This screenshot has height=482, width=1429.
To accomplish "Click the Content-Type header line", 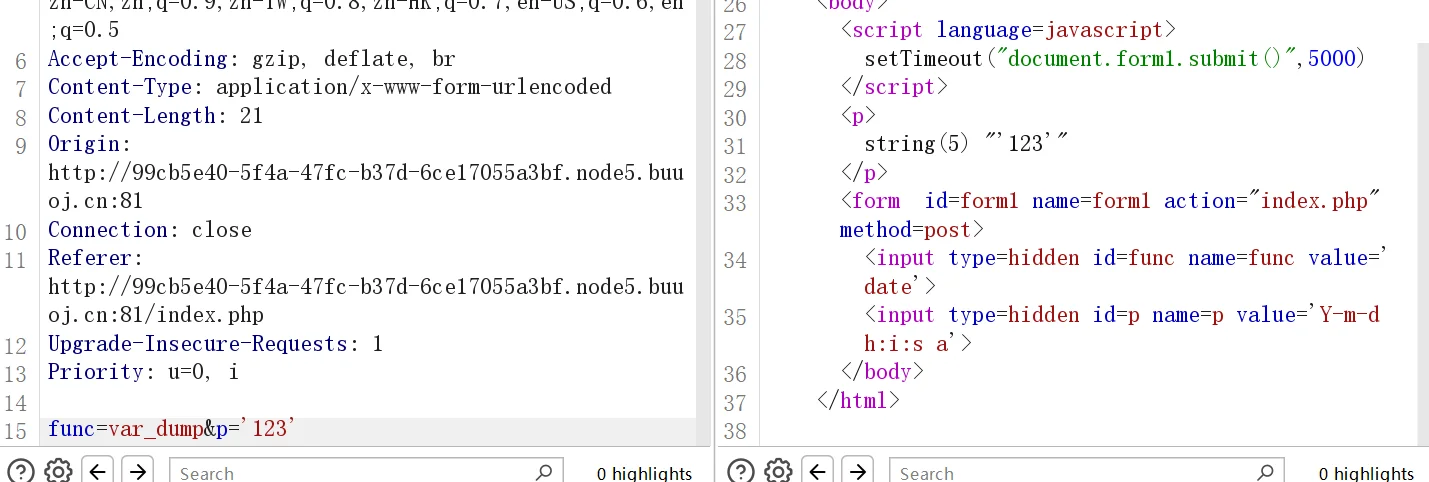I will click(329, 87).
